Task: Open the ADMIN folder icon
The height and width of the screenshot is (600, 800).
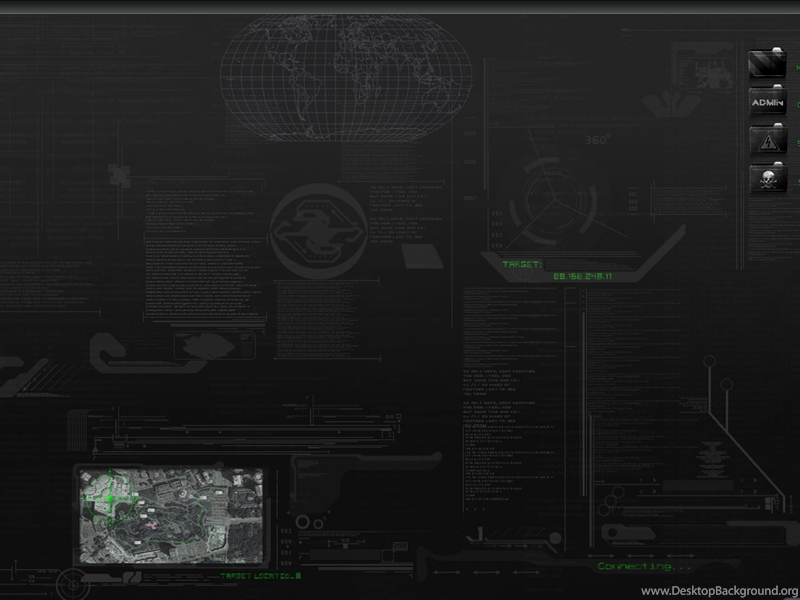Action: tap(768, 101)
